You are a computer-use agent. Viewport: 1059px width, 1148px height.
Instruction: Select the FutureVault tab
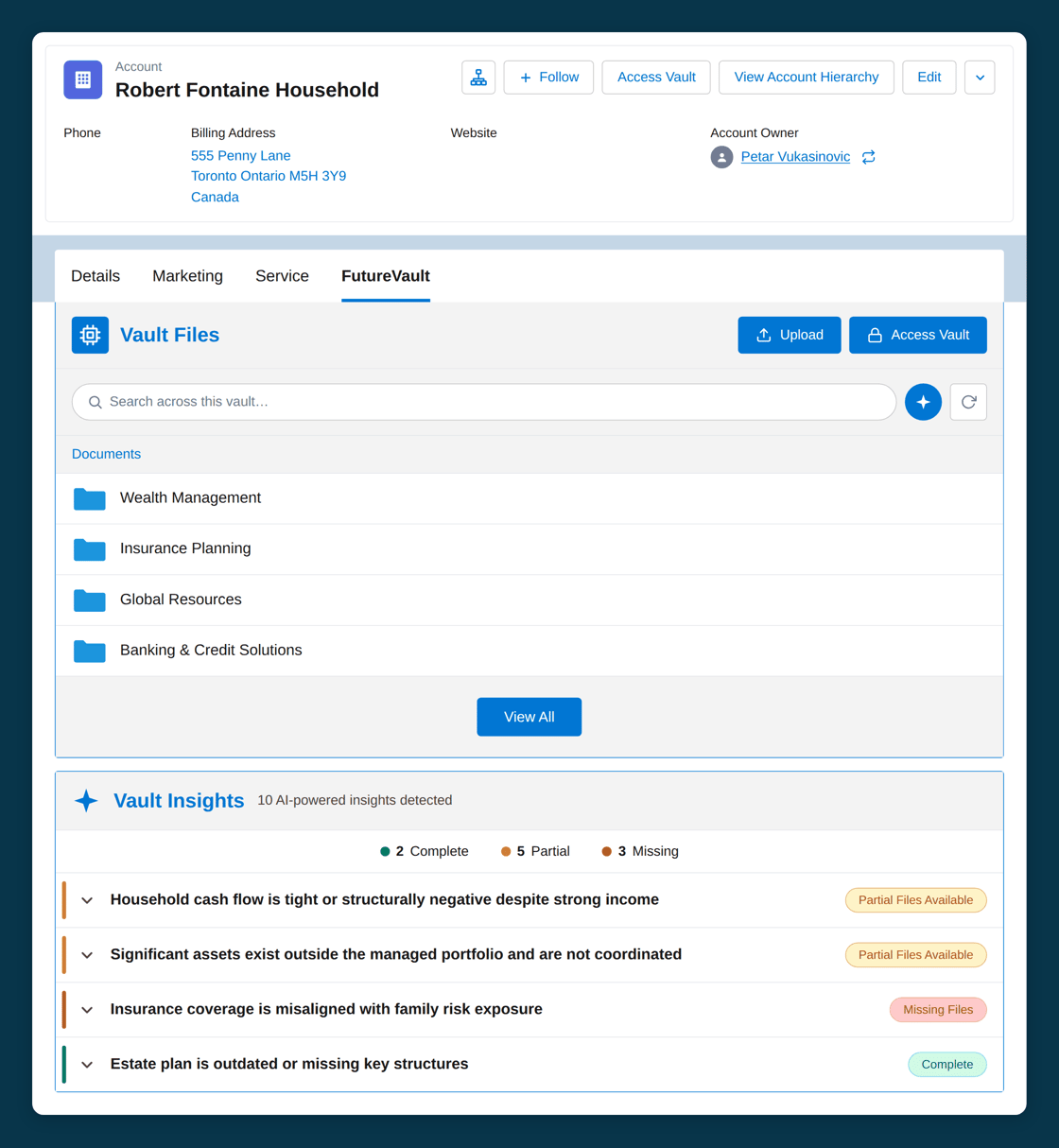click(386, 276)
